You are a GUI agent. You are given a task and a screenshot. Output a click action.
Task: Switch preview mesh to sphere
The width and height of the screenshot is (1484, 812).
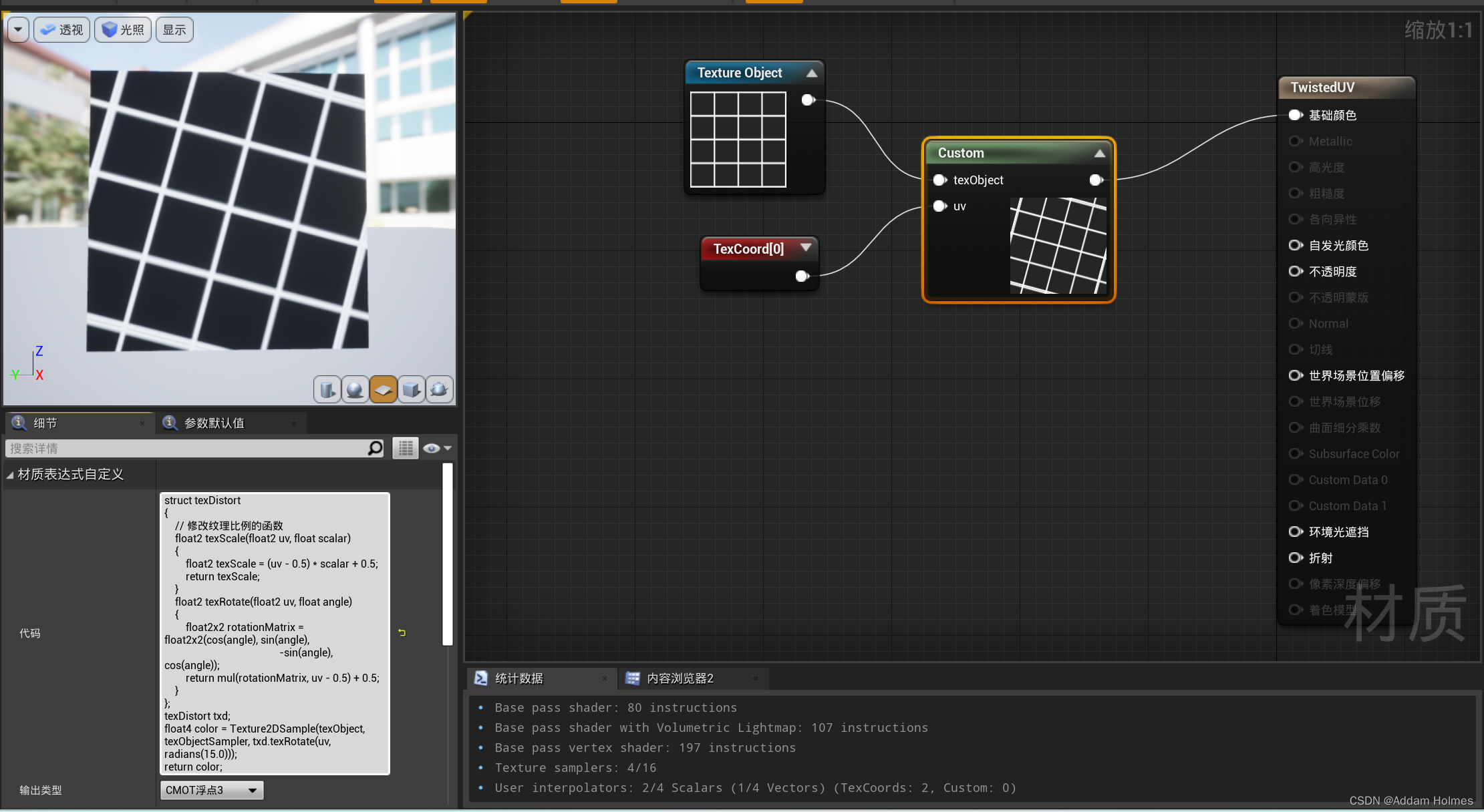(x=355, y=389)
